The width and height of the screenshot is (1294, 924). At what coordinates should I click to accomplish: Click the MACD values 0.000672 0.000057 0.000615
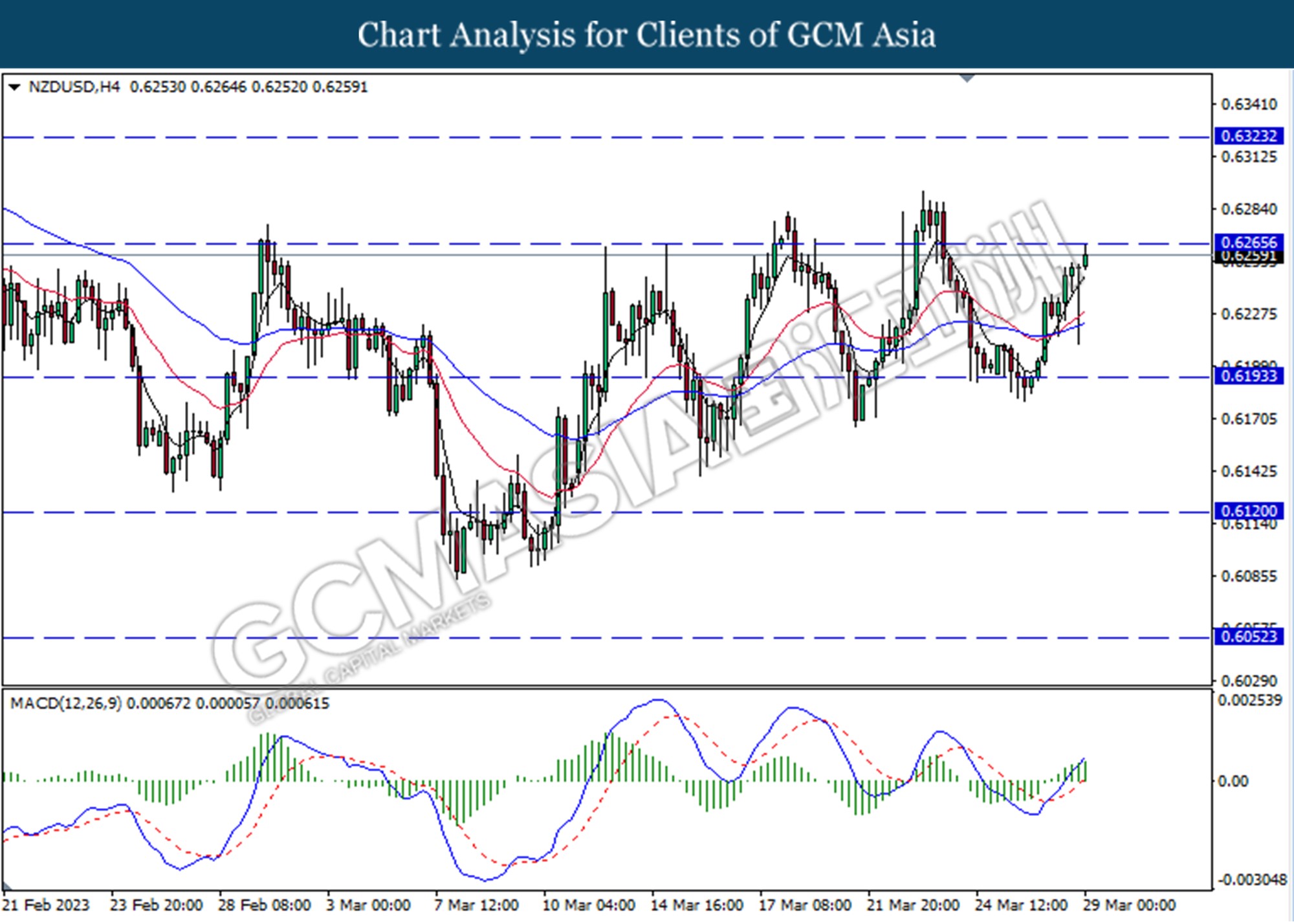(x=228, y=703)
